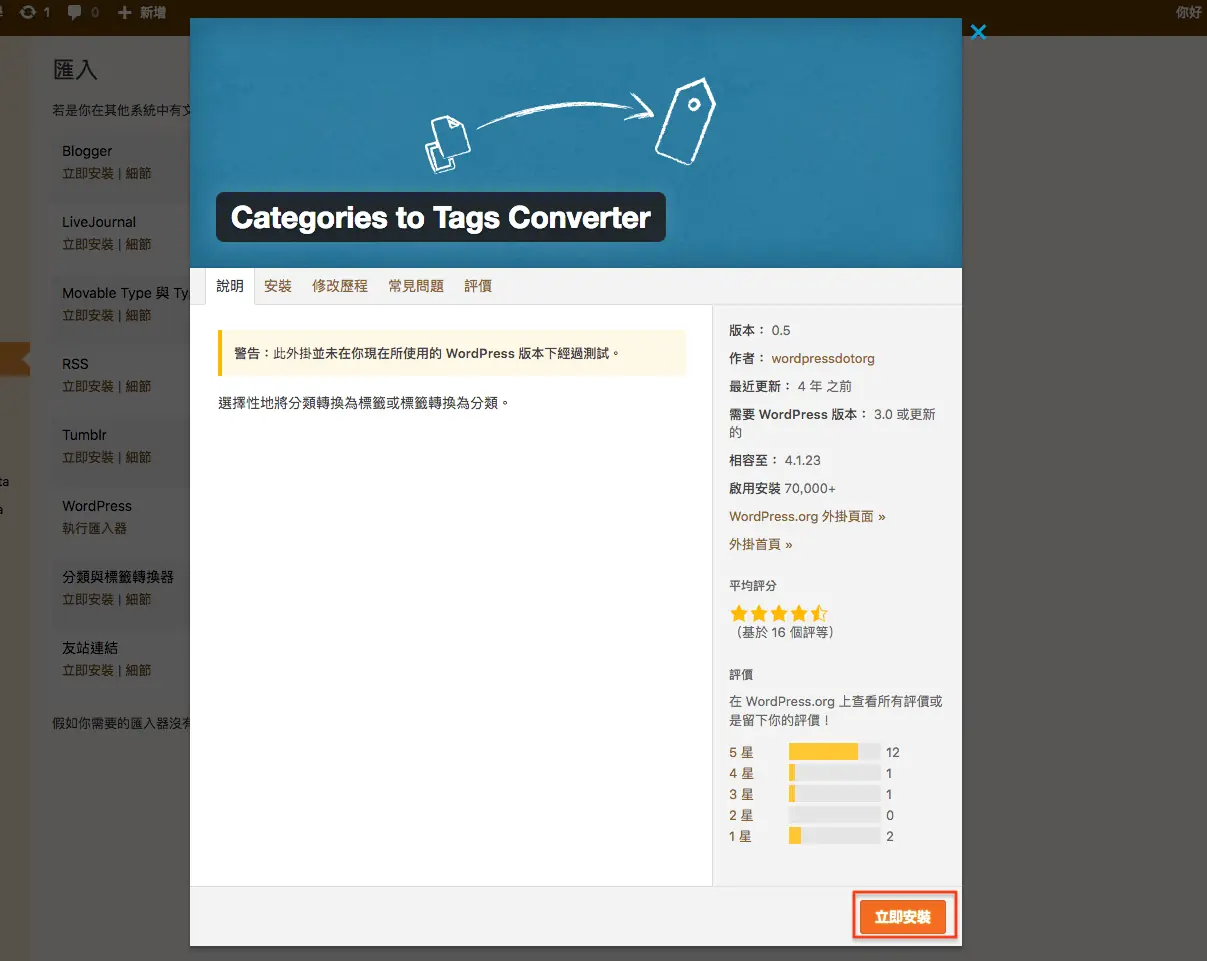Open the 修改歷程 tab
Screen dimensions: 1207x961
(x=340, y=286)
